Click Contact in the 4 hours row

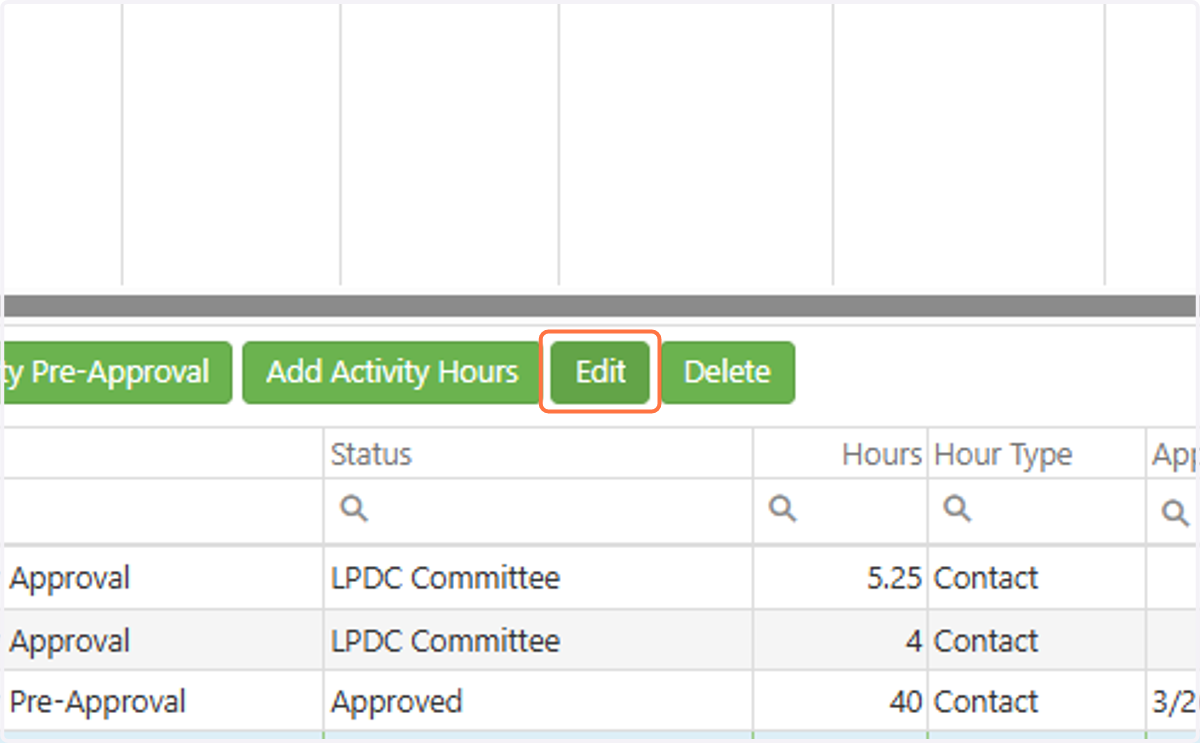pos(986,640)
